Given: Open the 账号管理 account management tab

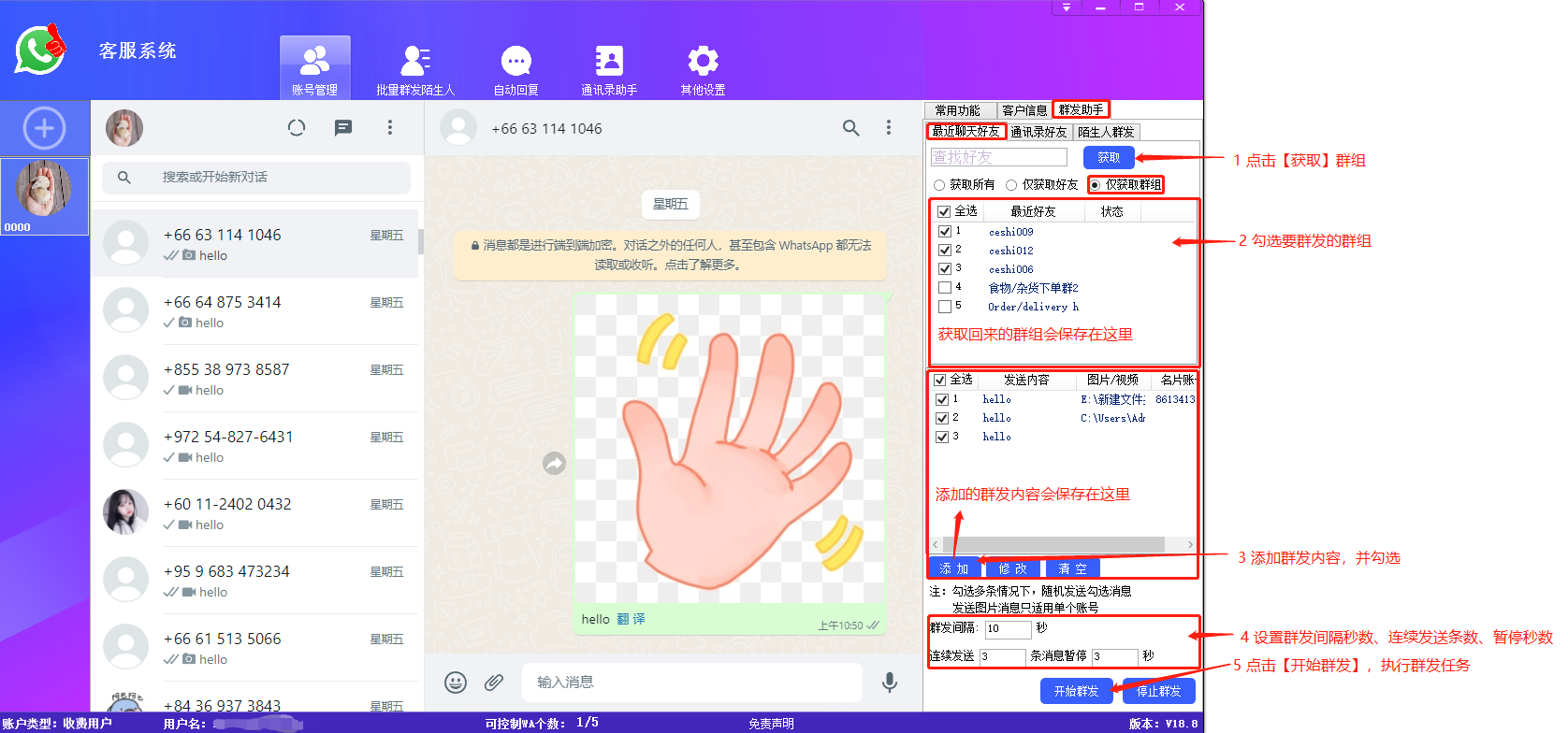Looking at the screenshot, I should click(315, 67).
